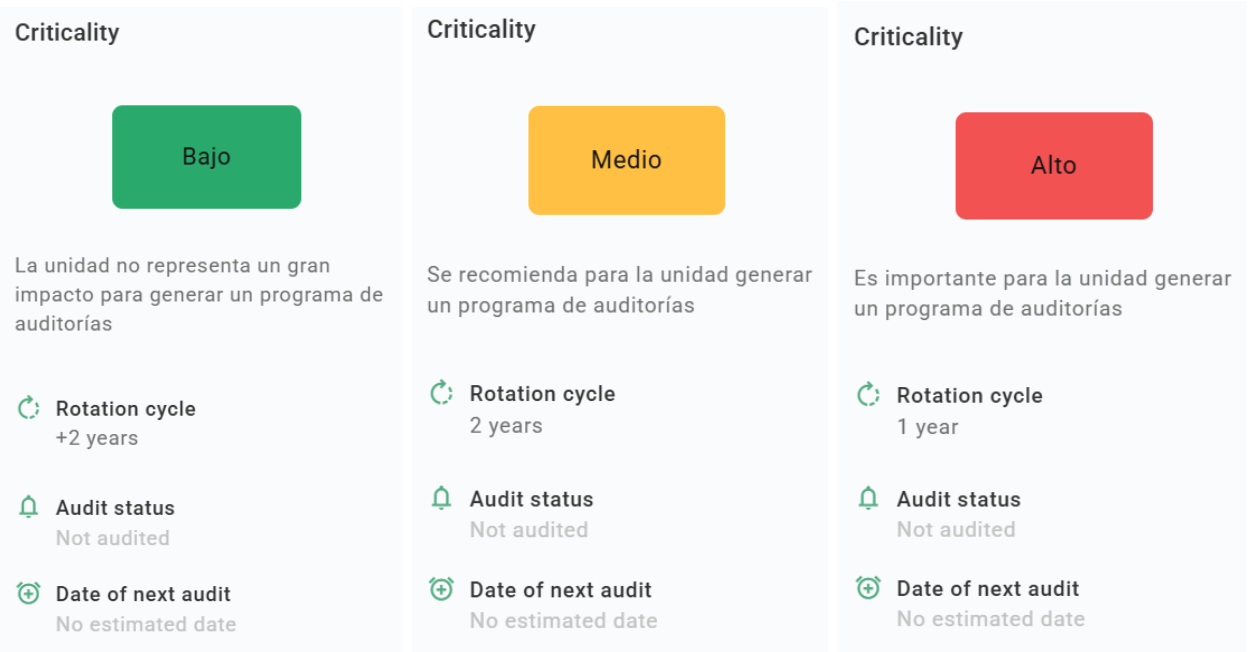This screenshot has width=1249, height=652.
Task: Click the rotation cycle icon in Bajo card
Action: pos(29,408)
